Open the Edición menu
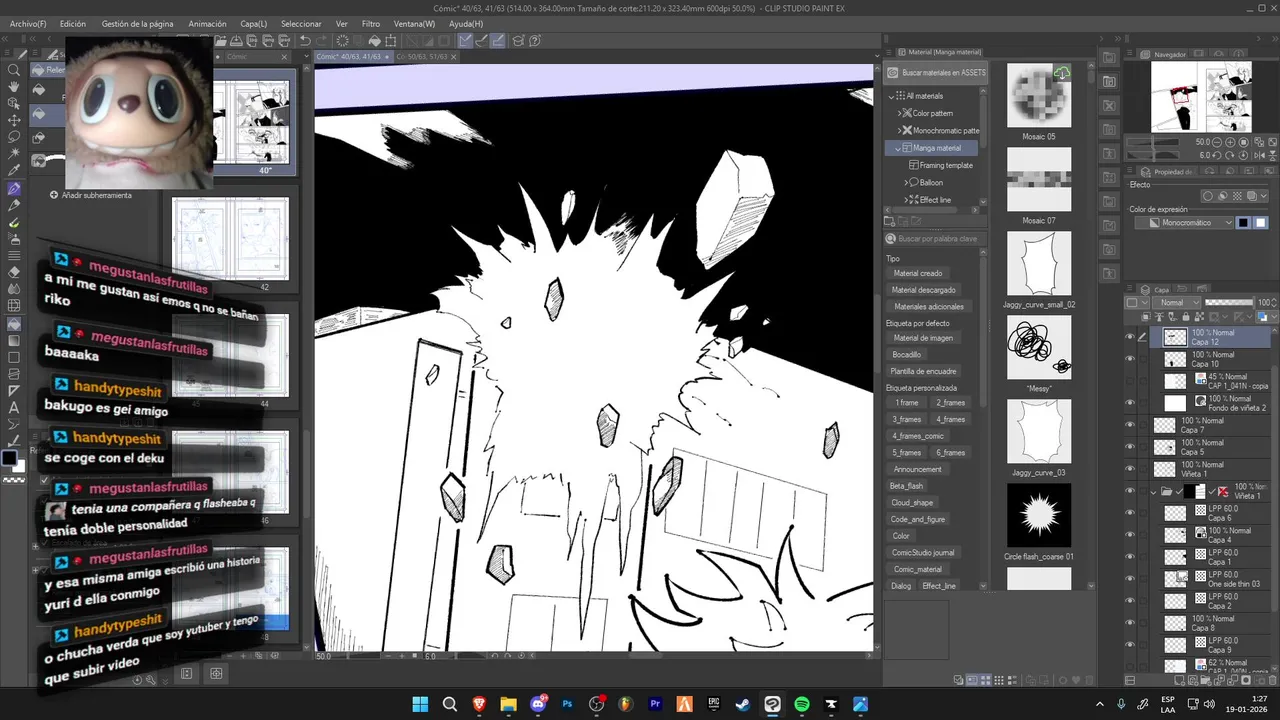 (x=72, y=23)
